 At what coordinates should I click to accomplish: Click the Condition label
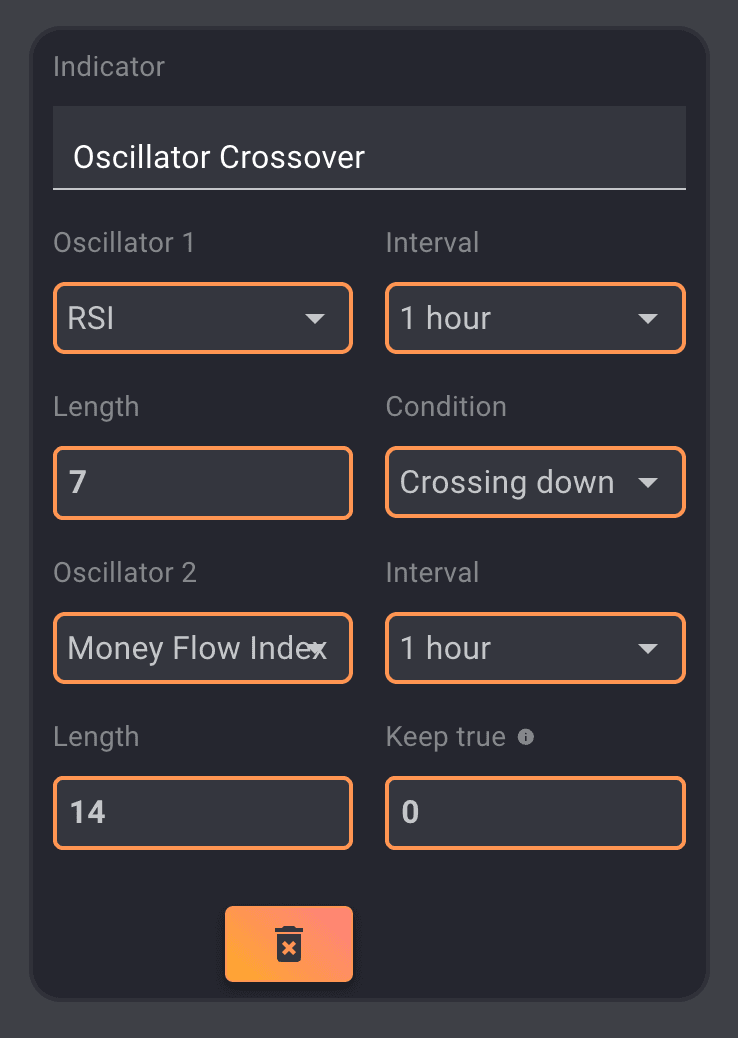tap(446, 407)
